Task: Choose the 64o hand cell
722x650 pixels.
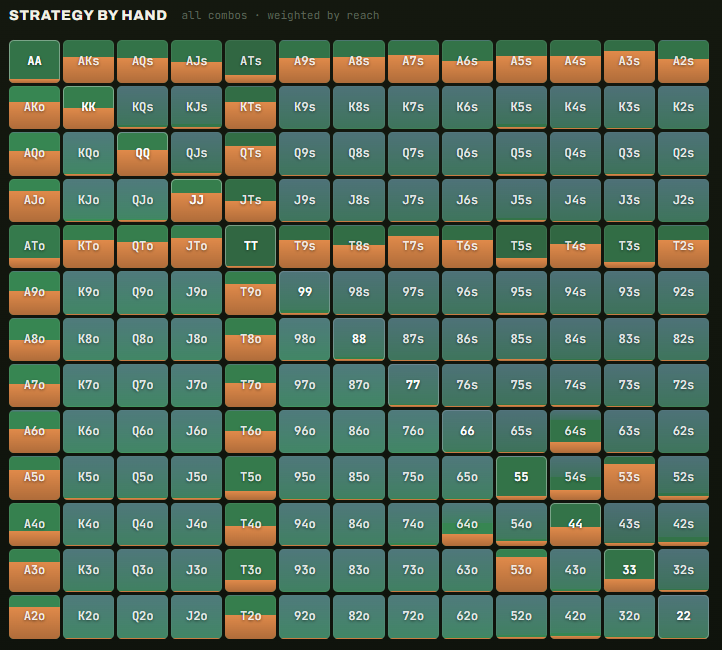Action: click(x=467, y=524)
